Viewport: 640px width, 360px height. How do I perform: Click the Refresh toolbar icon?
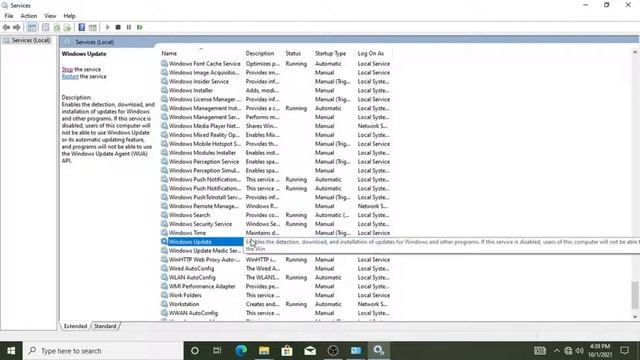click(x=57, y=27)
